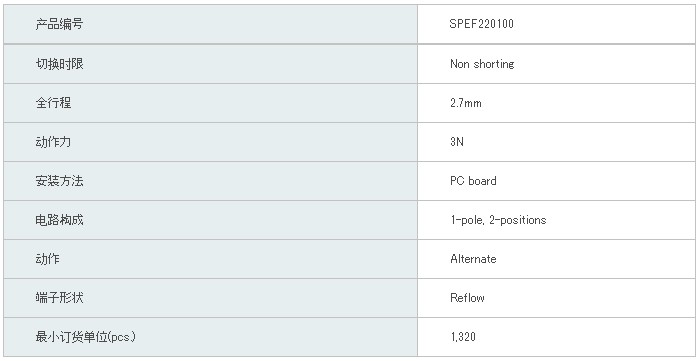This screenshot has width=700, height=361.
Task: Click the Non shorting value
Action: pos(482,64)
